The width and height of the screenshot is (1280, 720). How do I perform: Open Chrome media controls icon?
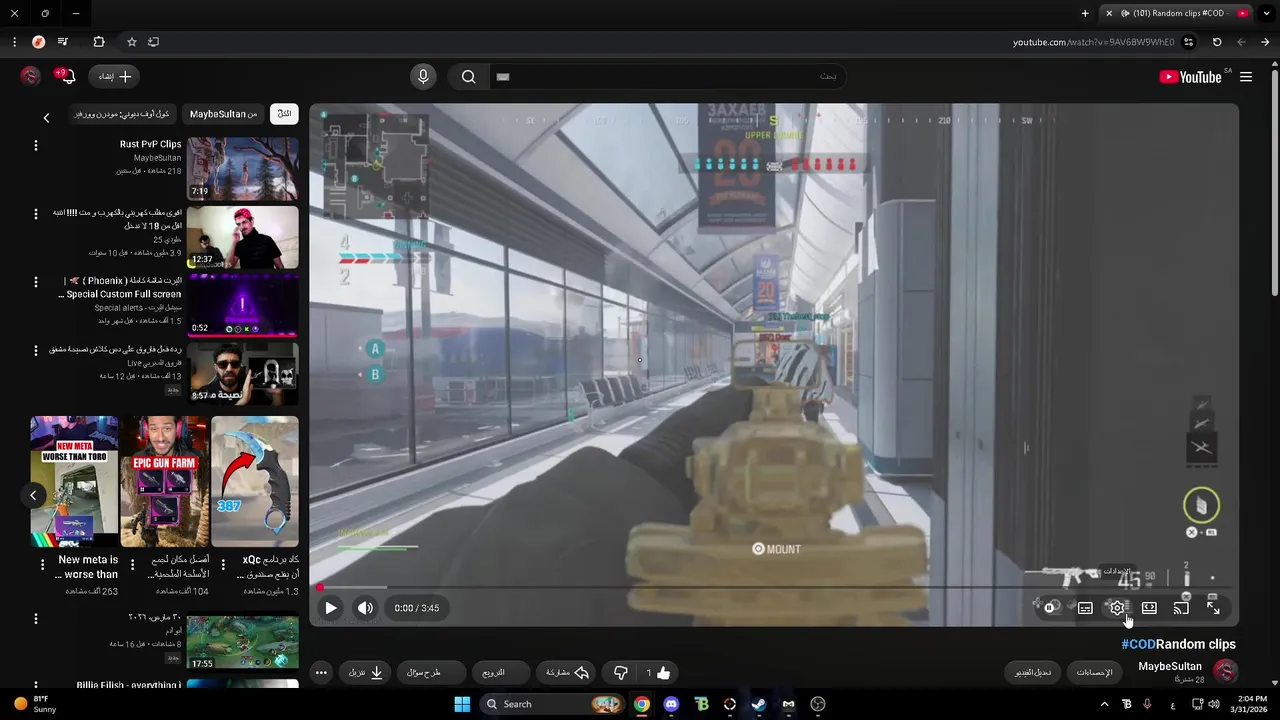point(63,42)
